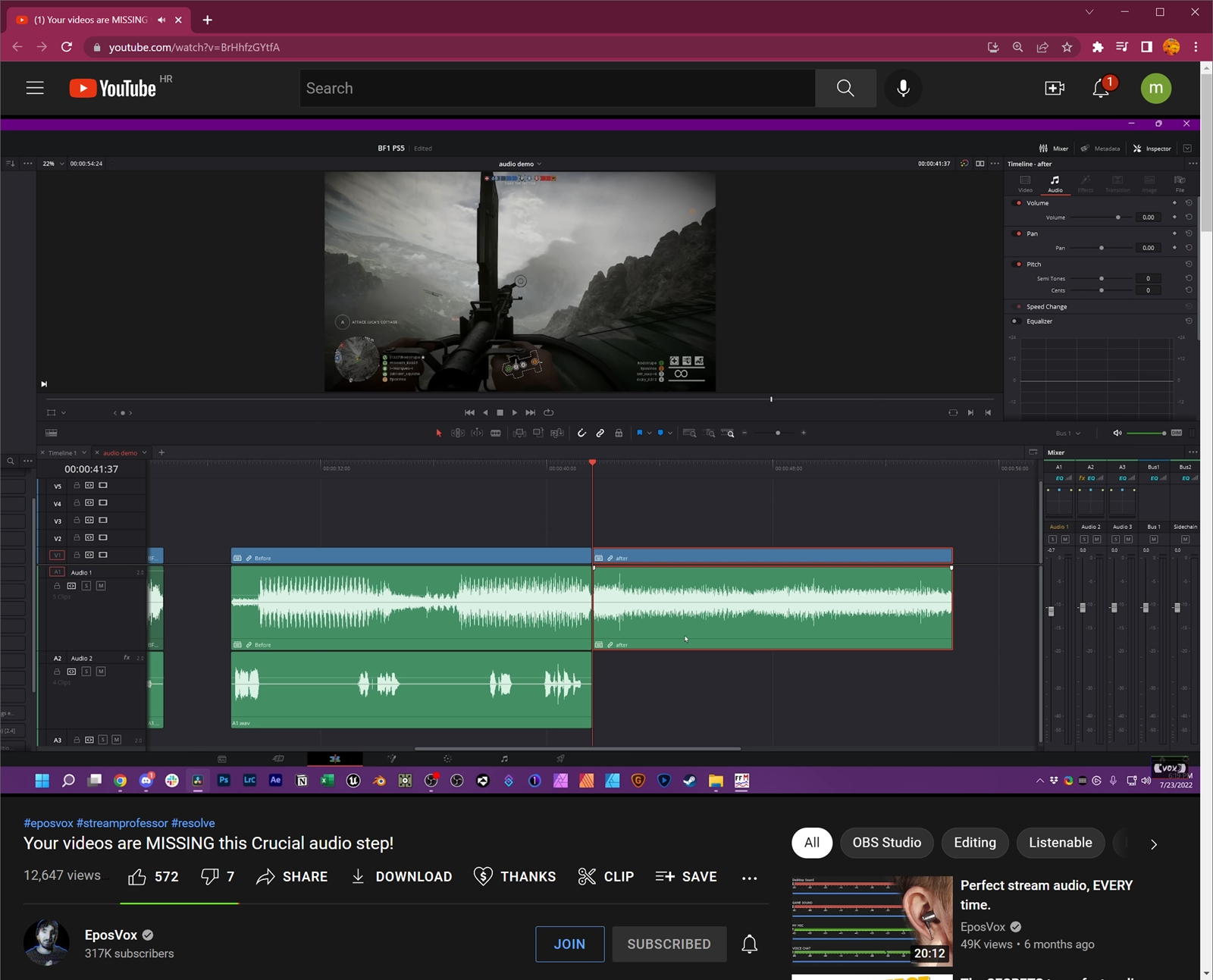Click the link clips chain icon in Resolve
The width and height of the screenshot is (1213, 980).
point(600,433)
